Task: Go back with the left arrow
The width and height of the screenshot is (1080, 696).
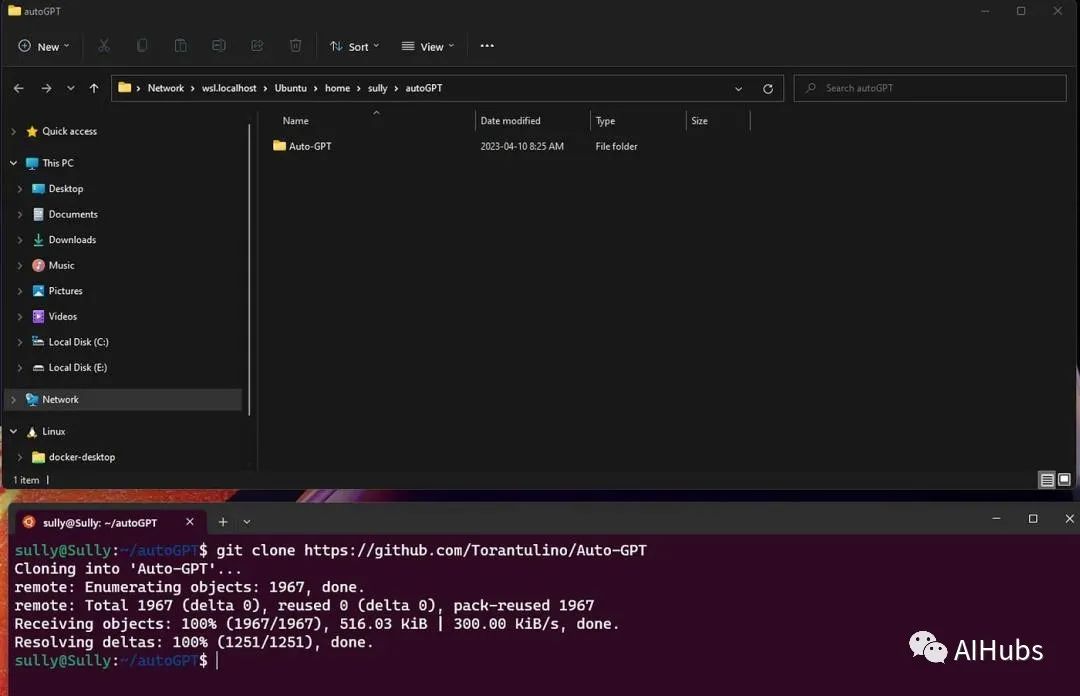Action: 19,88
